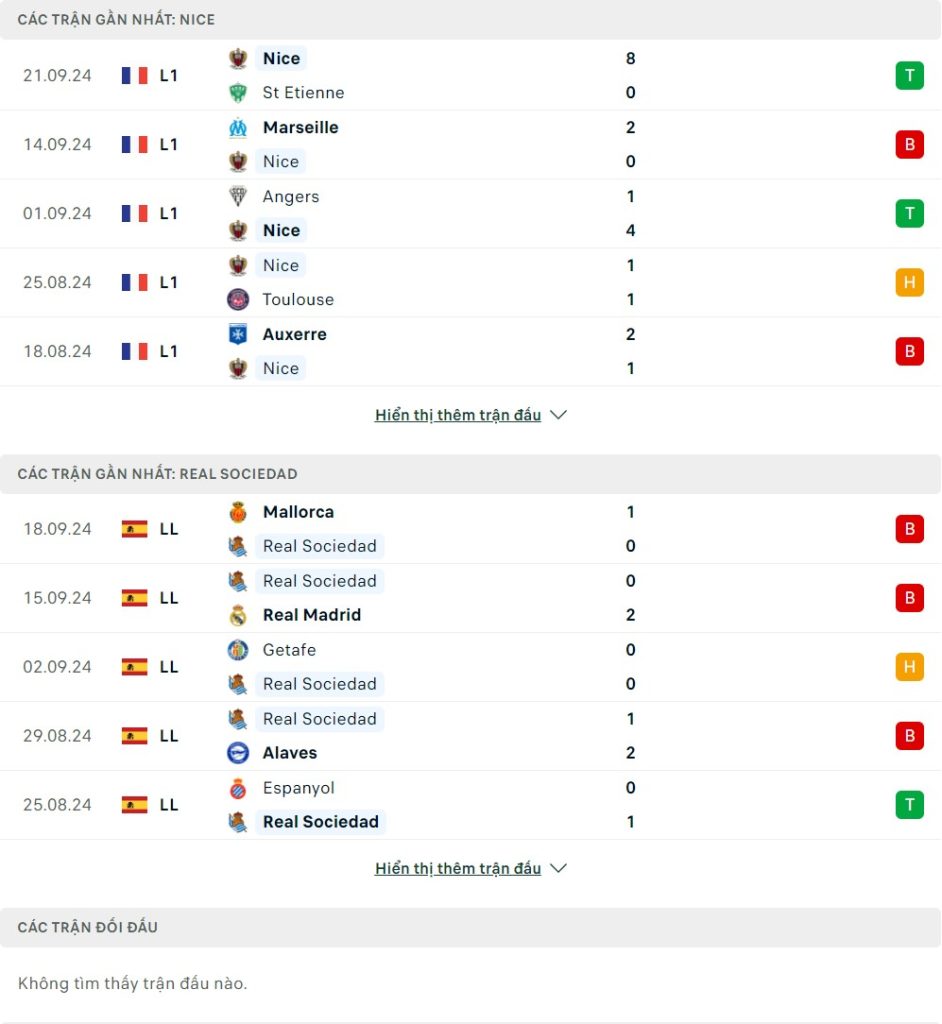
Task: Click the France flag for 21.09.24 match
Action: tap(135, 76)
